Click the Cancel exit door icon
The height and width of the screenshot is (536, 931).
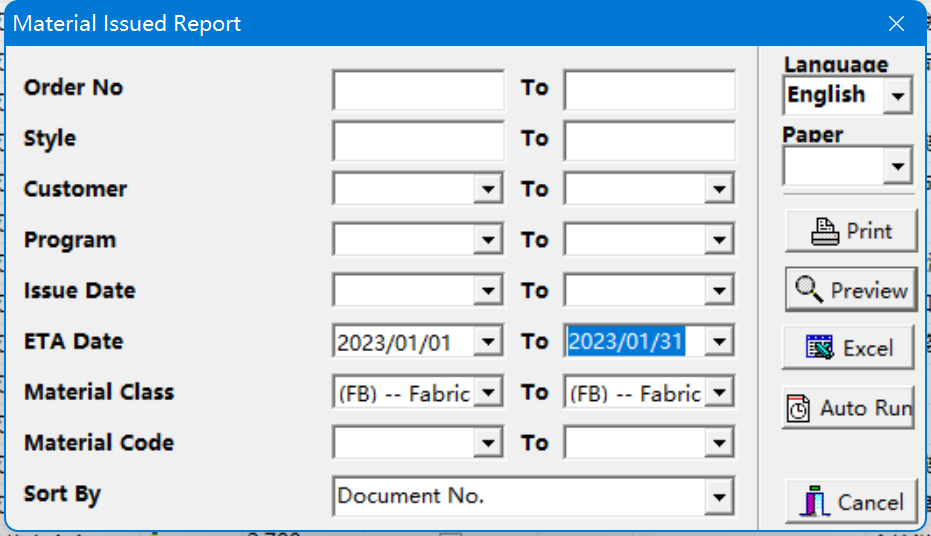click(x=816, y=501)
